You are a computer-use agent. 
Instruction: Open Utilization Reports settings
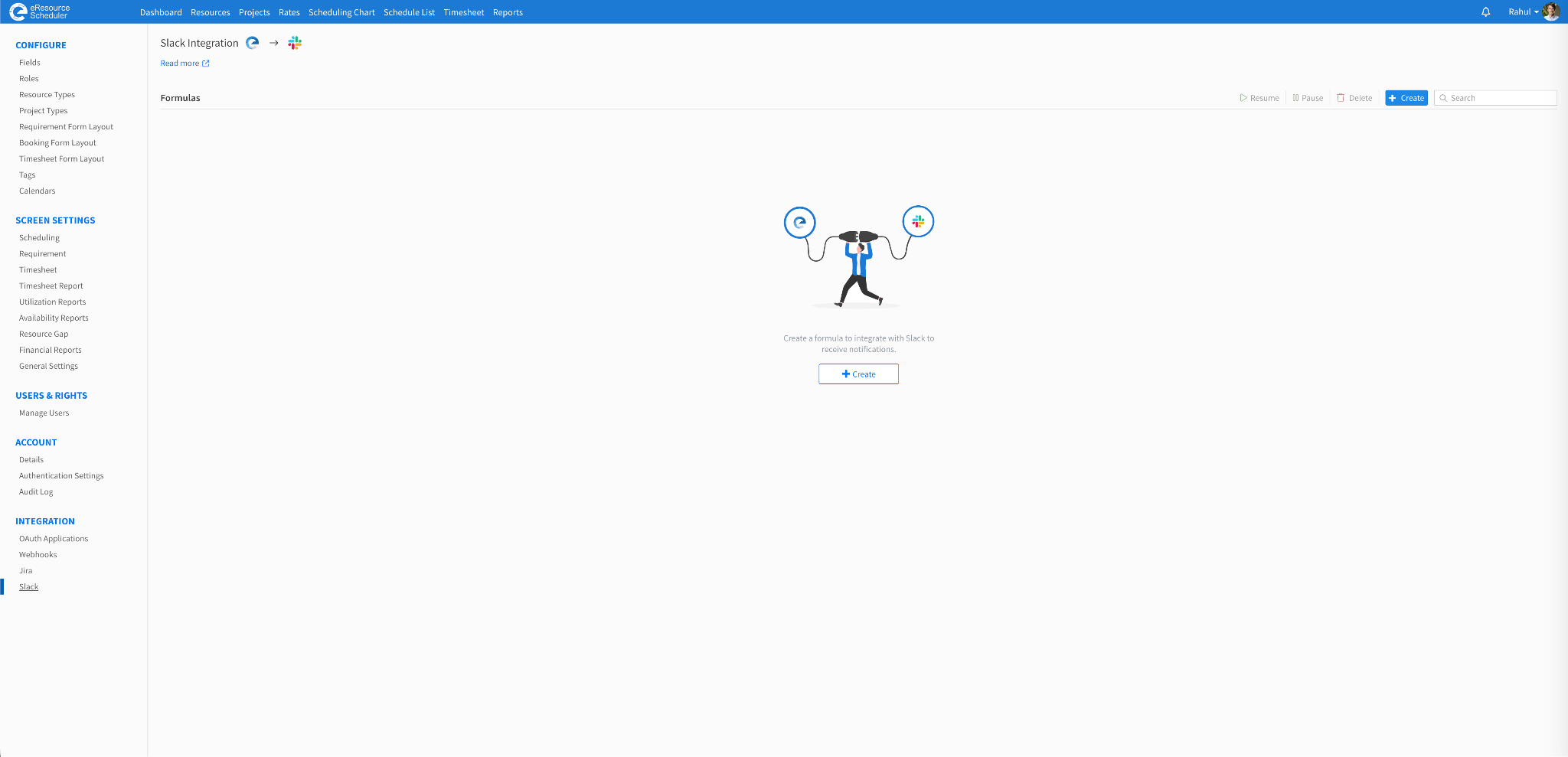point(52,302)
